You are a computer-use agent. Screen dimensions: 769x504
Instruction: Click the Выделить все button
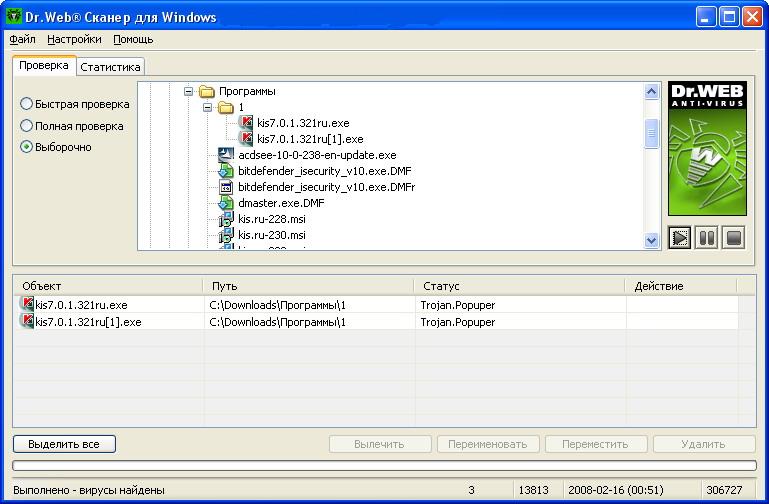point(64,444)
